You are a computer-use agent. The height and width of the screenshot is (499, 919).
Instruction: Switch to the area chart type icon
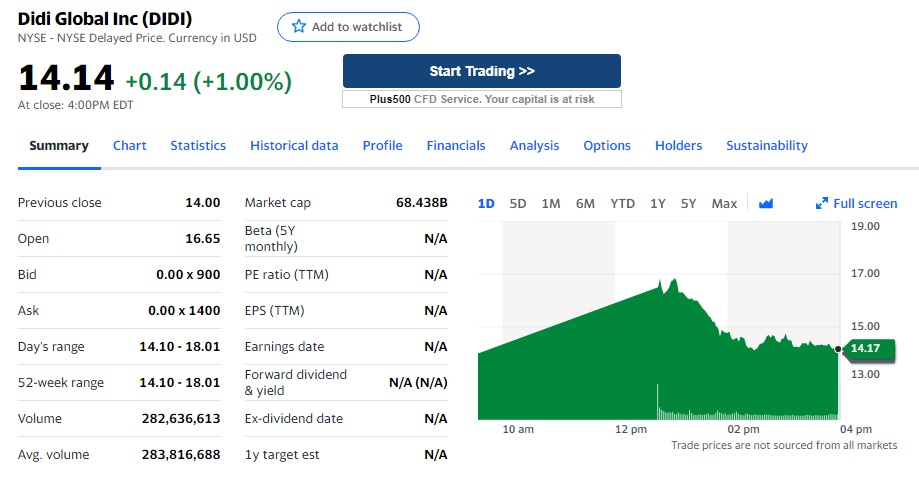click(x=765, y=203)
